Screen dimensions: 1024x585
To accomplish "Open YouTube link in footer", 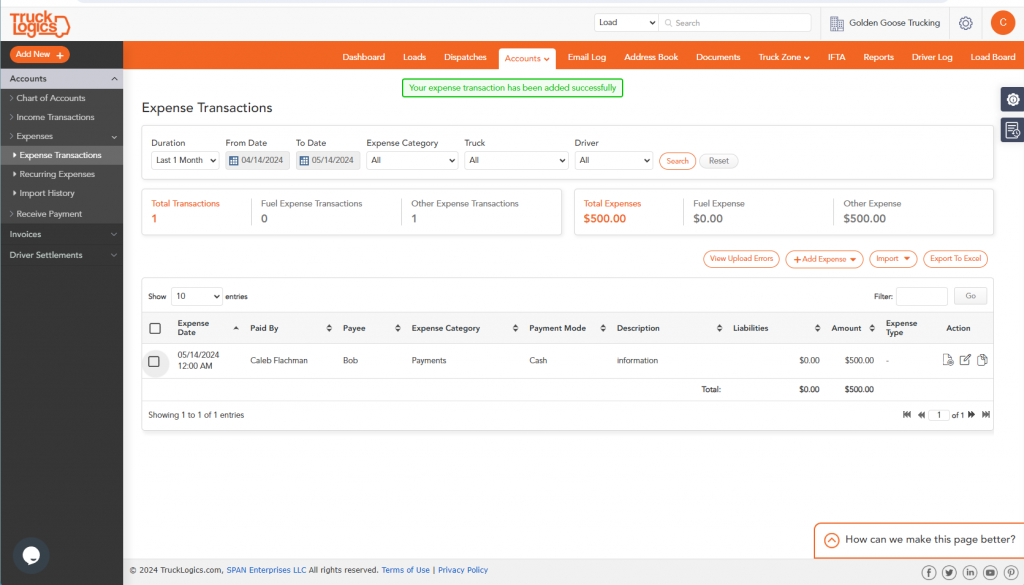I will tap(990, 573).
